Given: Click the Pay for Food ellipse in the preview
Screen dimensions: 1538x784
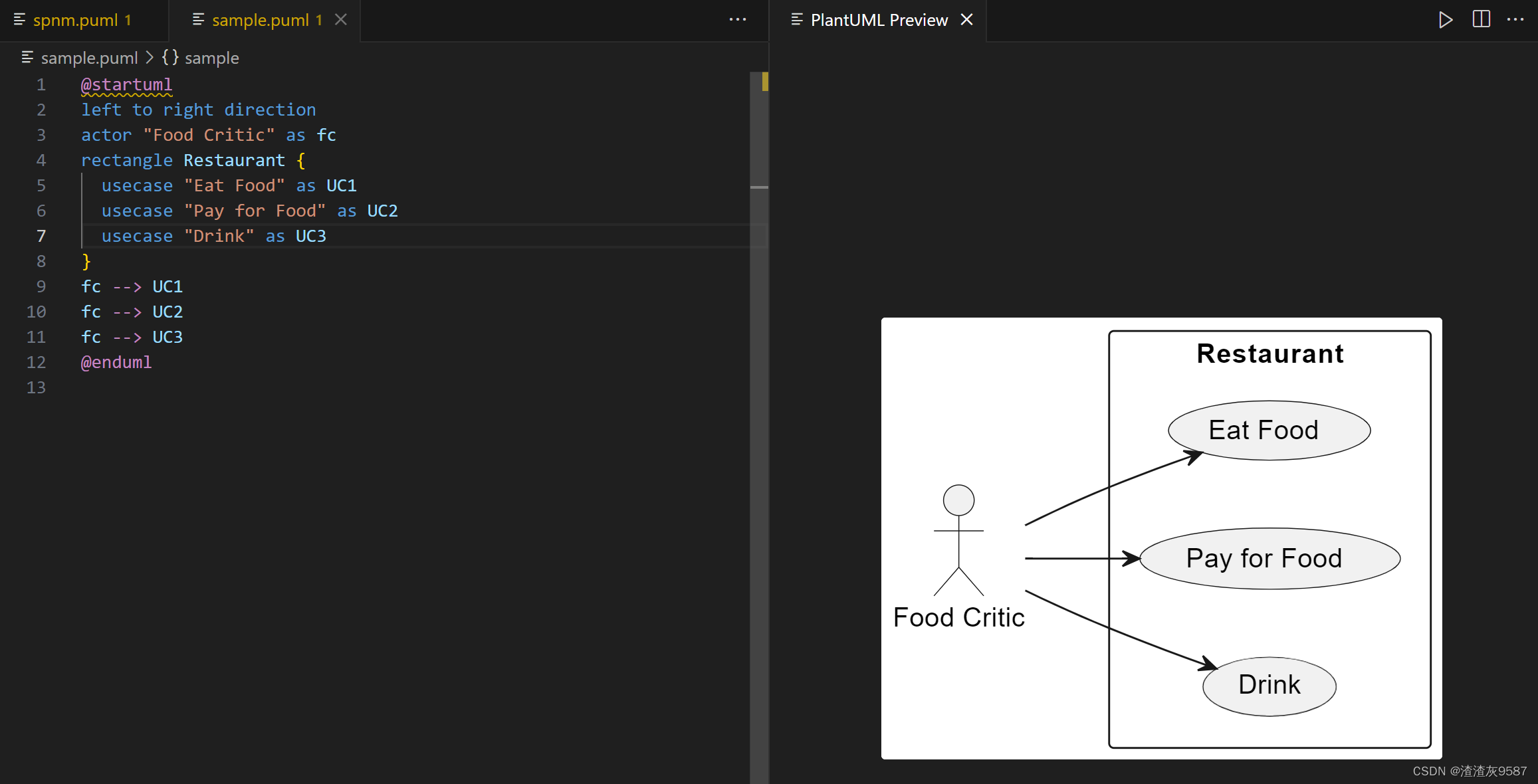Looking at the screenshot, I should 1269,558.
